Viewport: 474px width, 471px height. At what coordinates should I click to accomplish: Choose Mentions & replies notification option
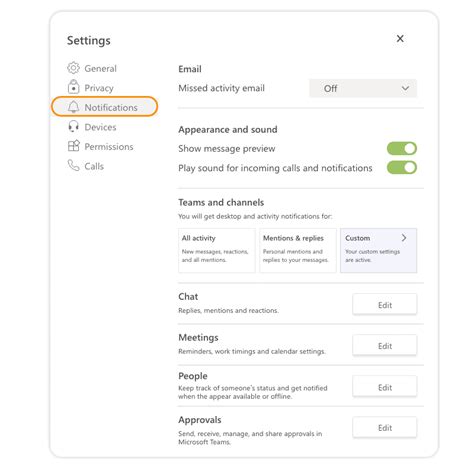(x=298, y=250)
